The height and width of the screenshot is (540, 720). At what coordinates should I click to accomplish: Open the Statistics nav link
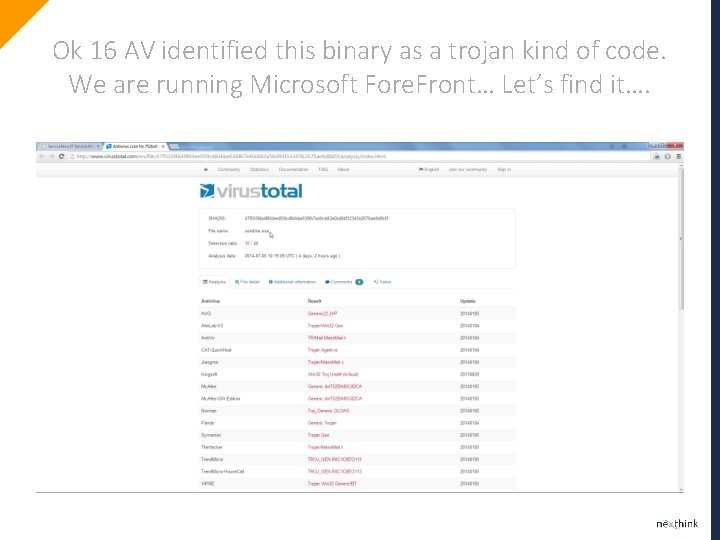click(259, 169)
